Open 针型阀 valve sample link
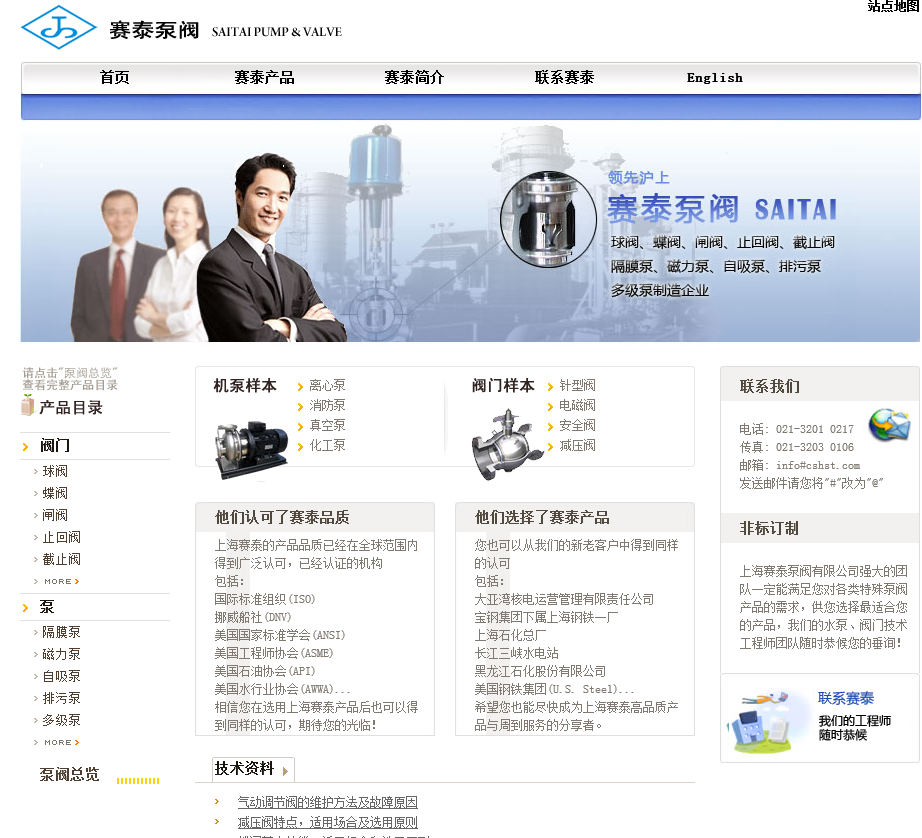 (x=577, y=385)
